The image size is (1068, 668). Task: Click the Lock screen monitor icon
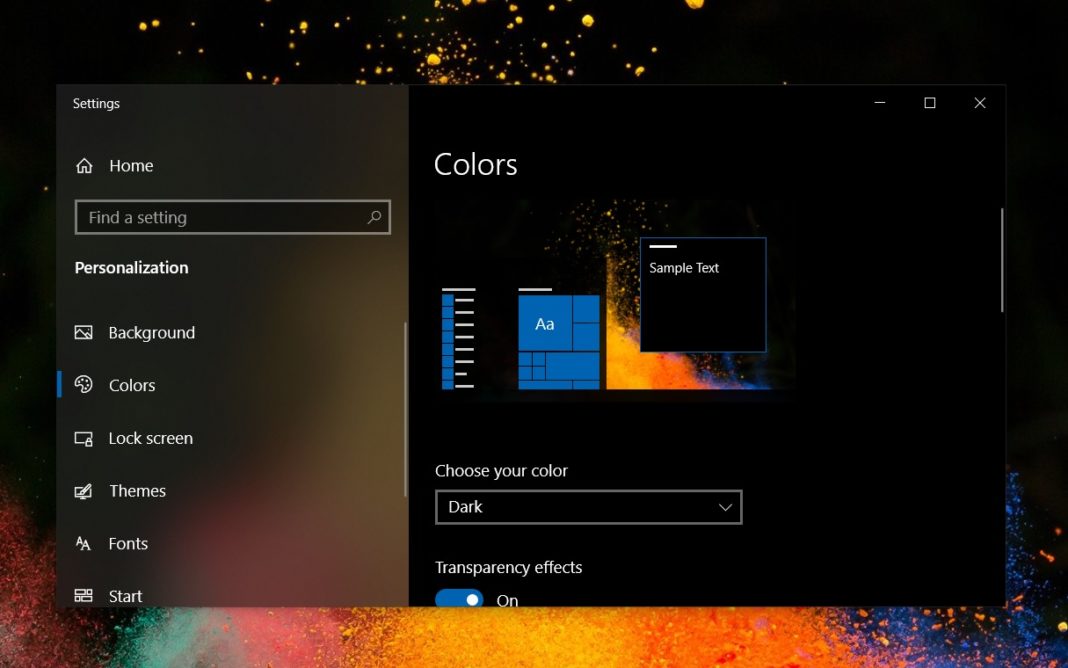(85, 438)
